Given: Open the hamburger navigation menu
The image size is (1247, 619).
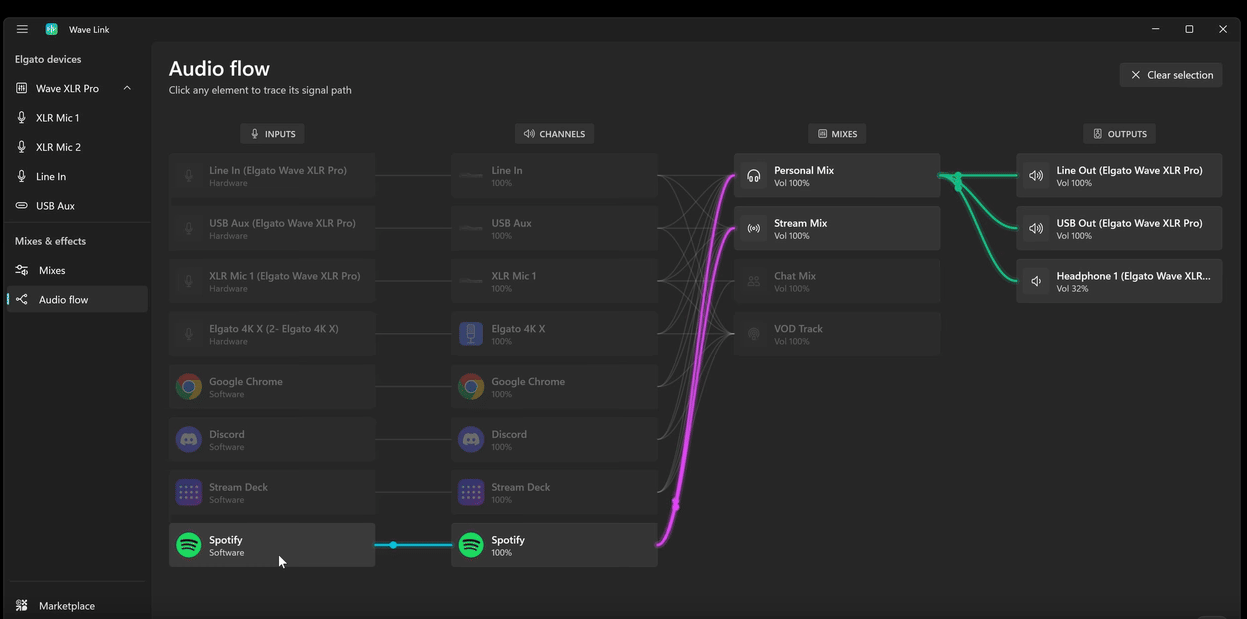Looking at the screenshot, I should coord(22,29).
